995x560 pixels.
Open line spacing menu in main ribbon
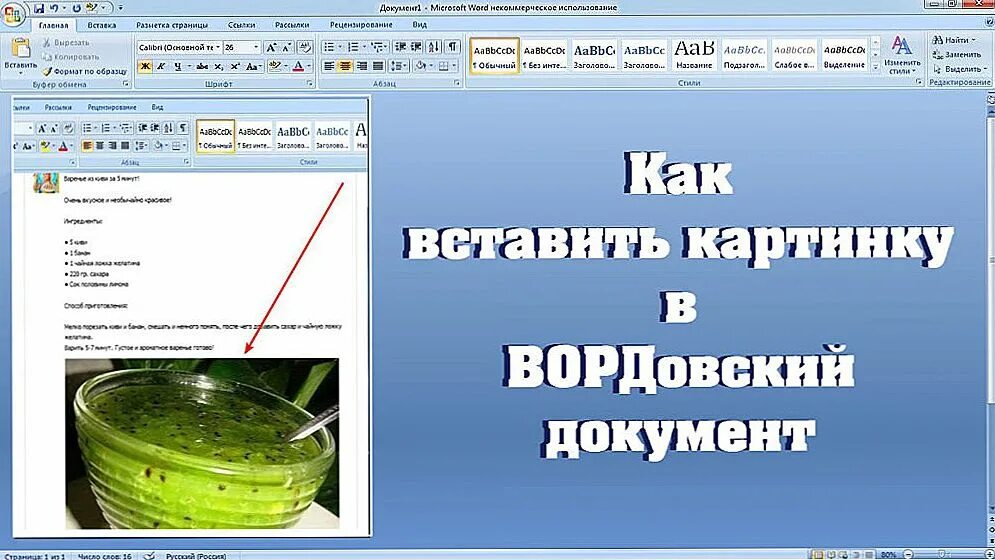tap(399, 66)
